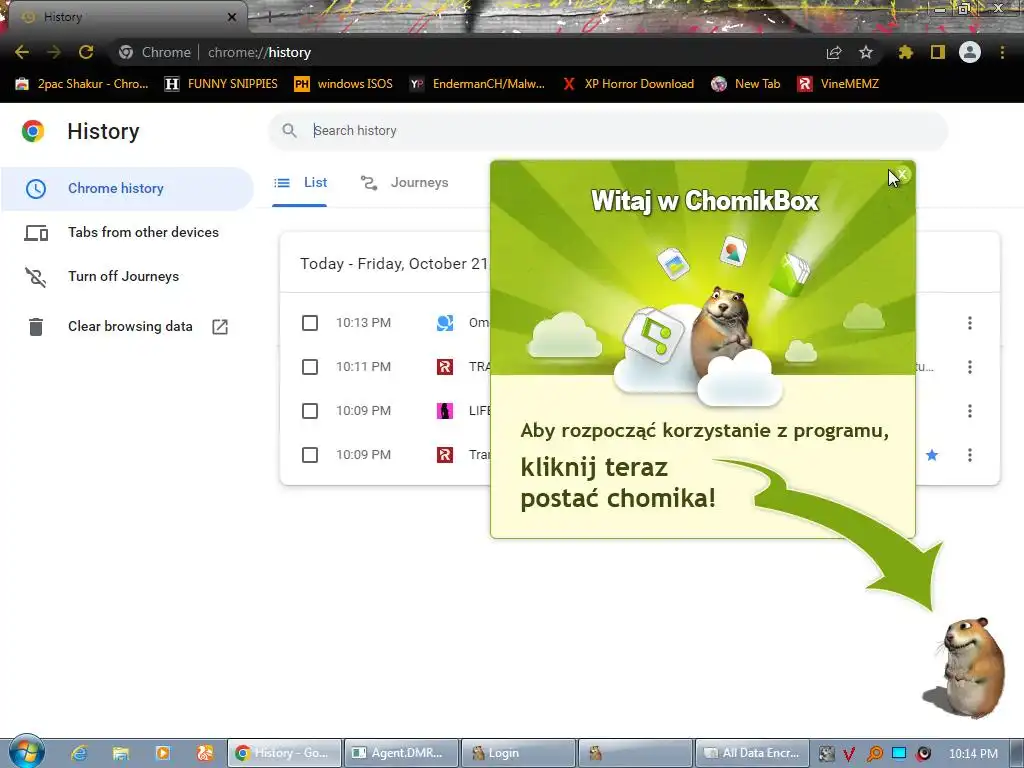Screen dimensions: 1024x768
Task: Open the clock showing 10:14 PM
Action: (x=973, y=754)
